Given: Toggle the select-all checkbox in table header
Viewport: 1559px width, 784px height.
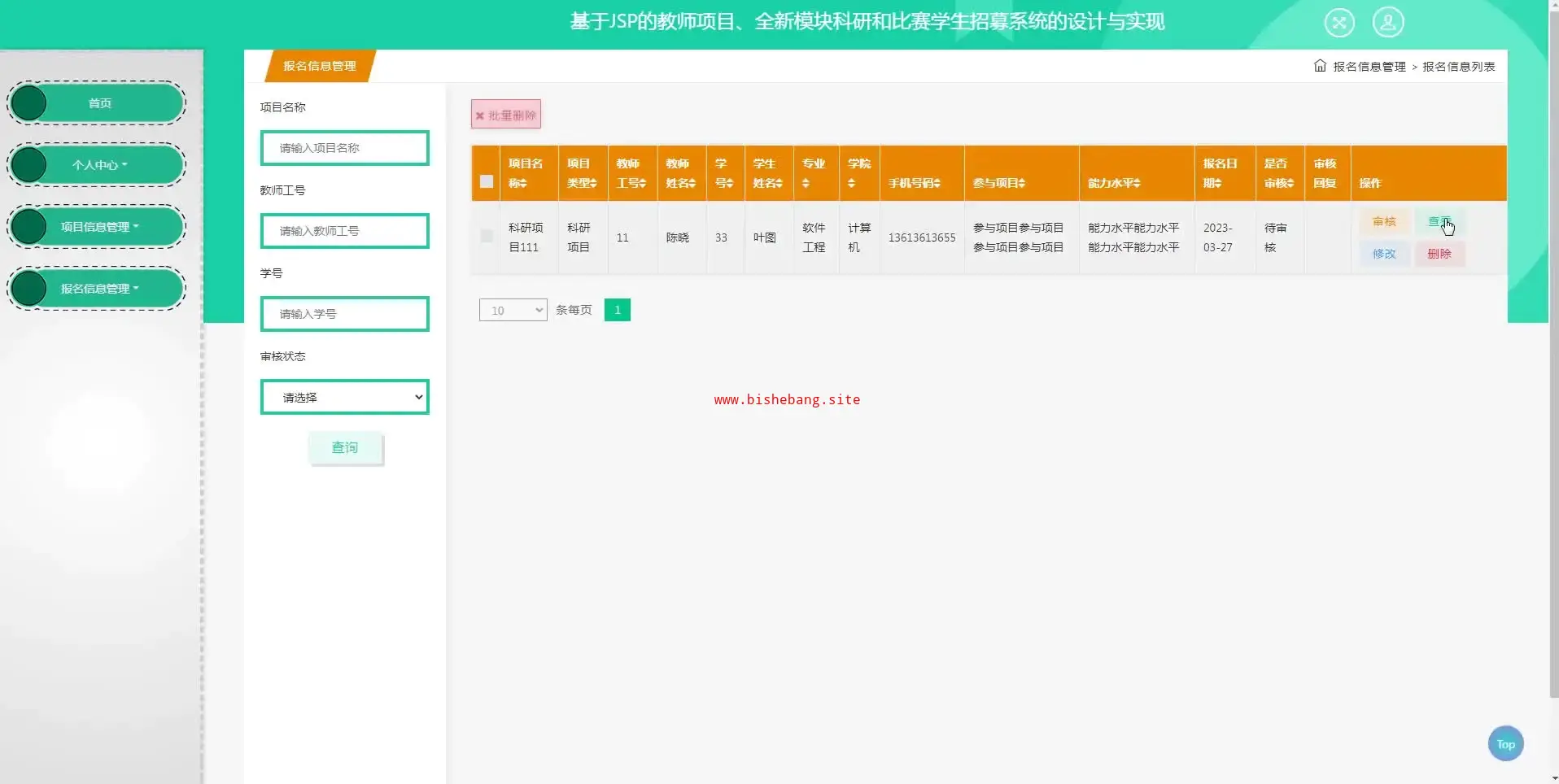Looking at the screenshot, I should coord(487,181).
